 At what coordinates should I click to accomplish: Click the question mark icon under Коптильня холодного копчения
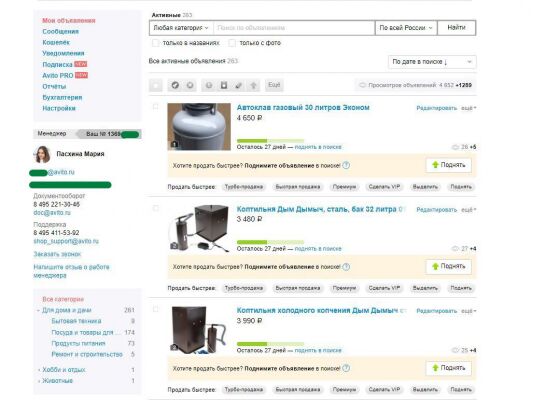tap(346, 368)
